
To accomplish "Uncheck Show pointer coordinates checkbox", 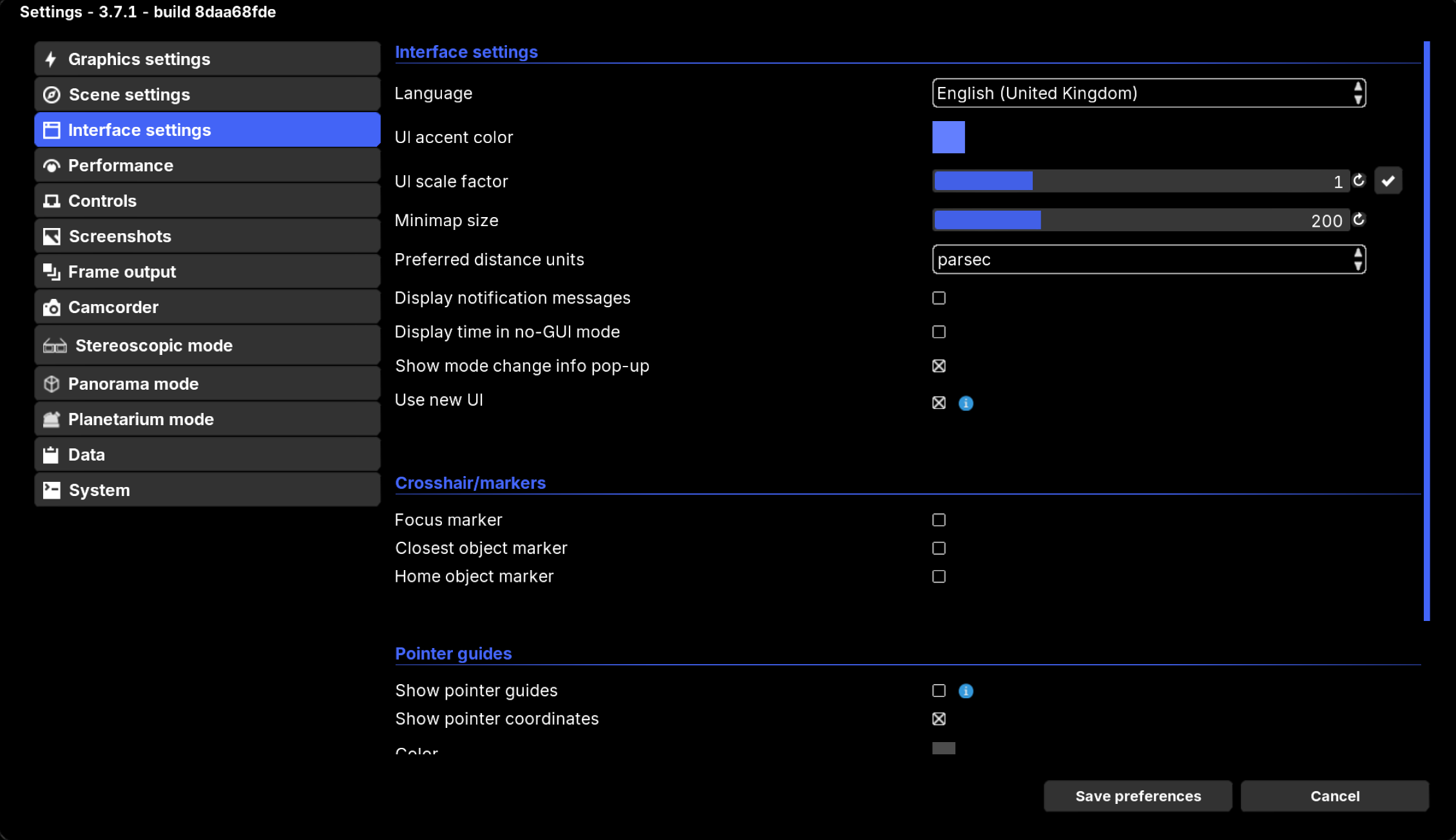I will pyautogui.click(x=939, y=719).
